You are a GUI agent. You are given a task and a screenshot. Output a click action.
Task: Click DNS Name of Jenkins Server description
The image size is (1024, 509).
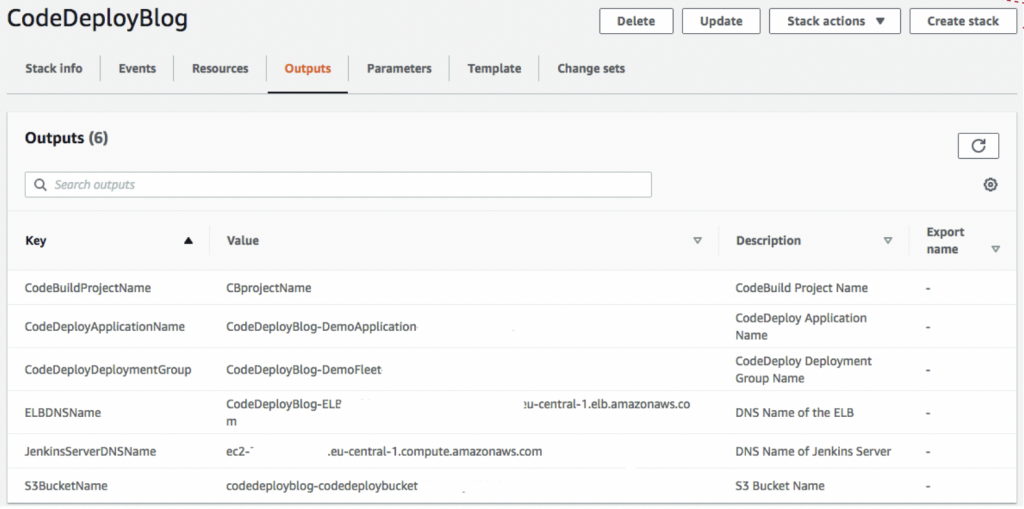[813, 452]
